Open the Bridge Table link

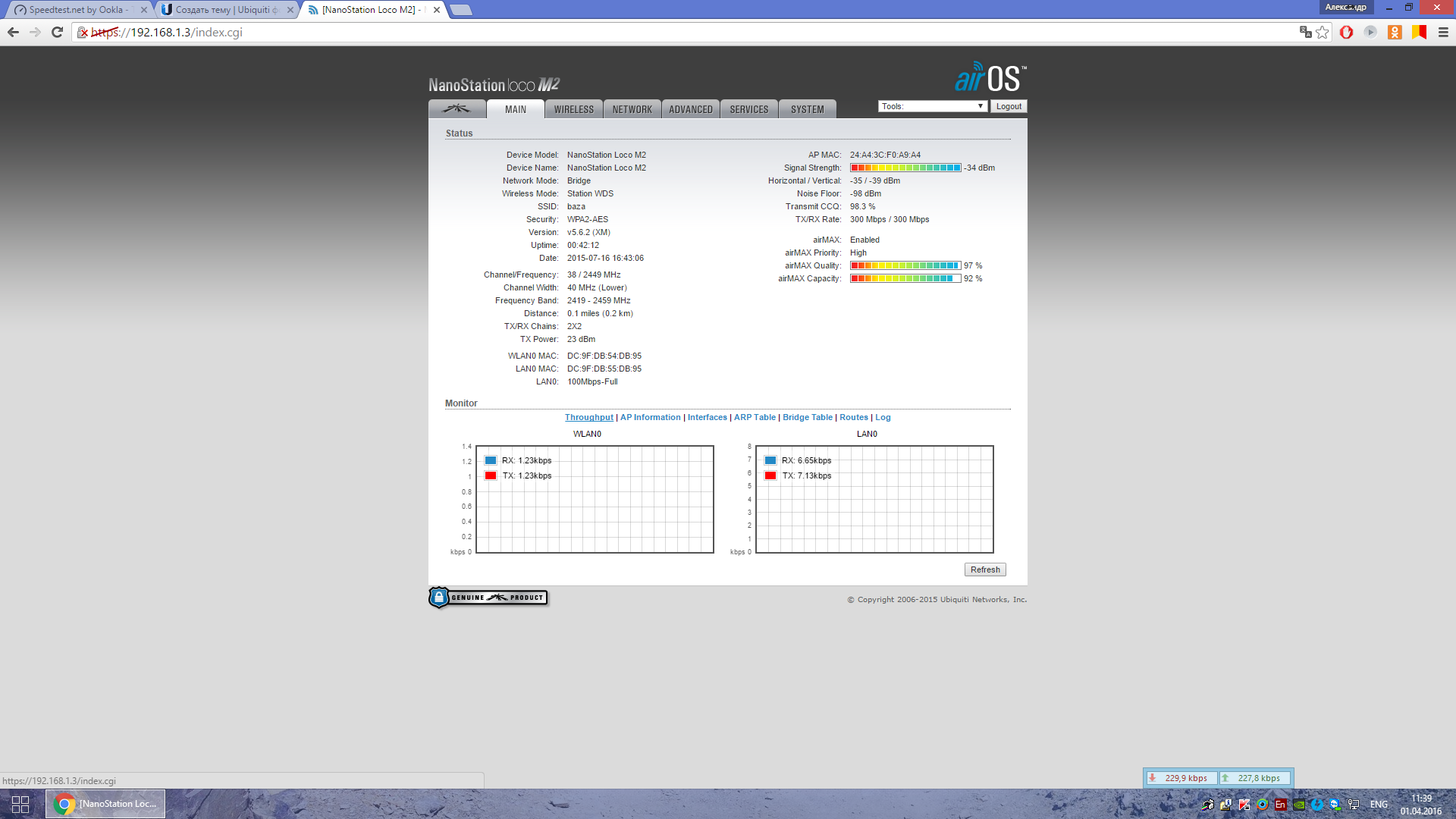pyautogui.click(x=808, y=417)
